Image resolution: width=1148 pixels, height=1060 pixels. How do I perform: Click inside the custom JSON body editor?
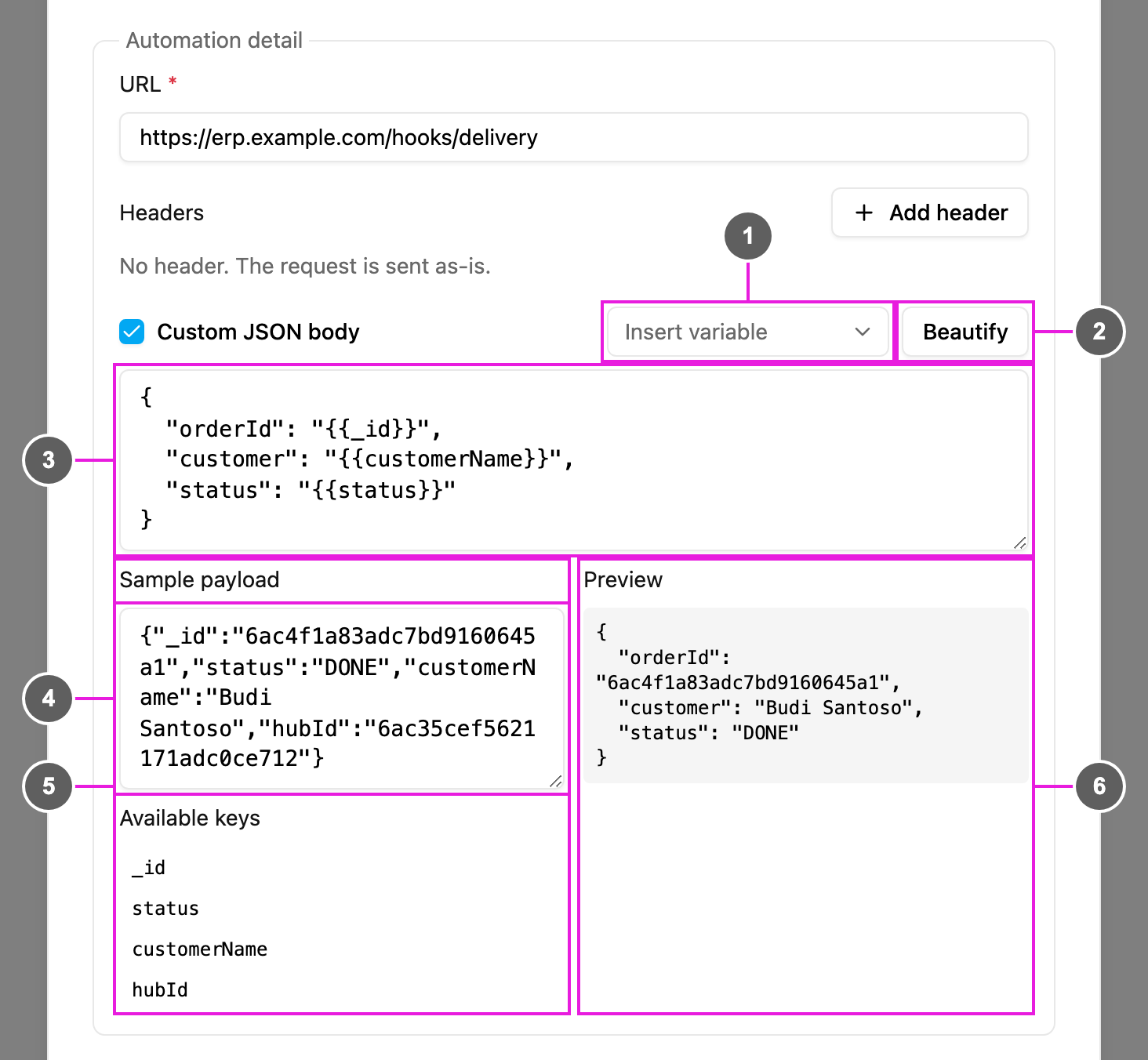573,460
